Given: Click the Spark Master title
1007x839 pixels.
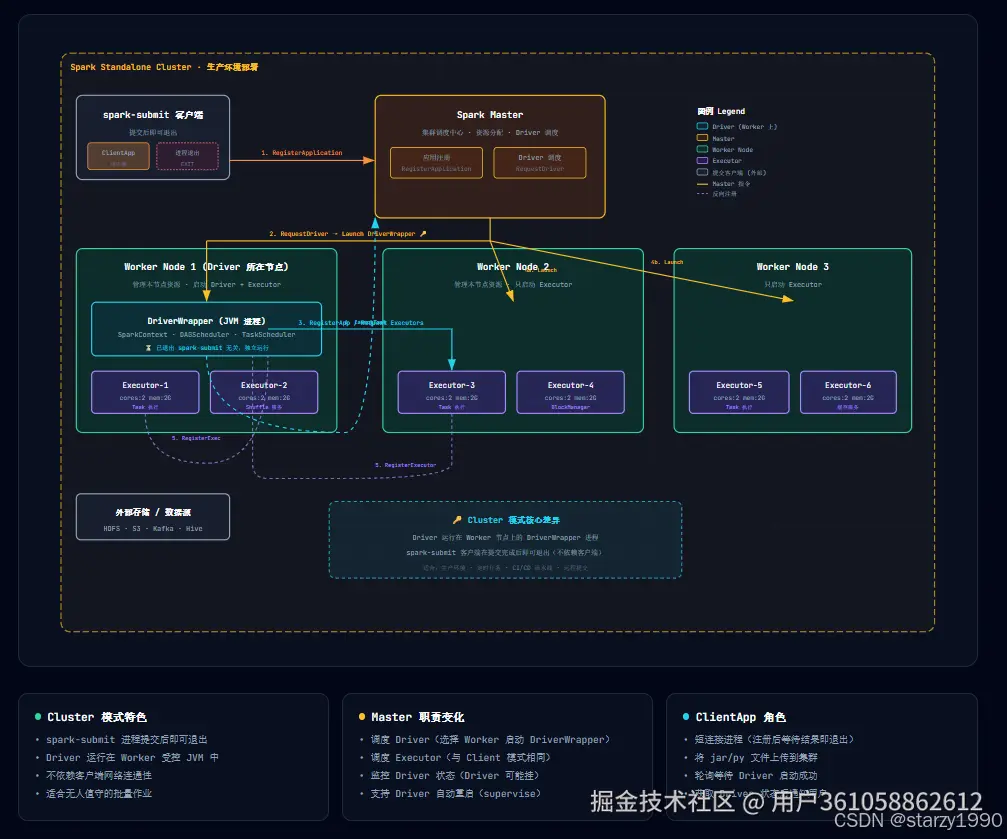Looking at the screenshot, I should [489, 114].
